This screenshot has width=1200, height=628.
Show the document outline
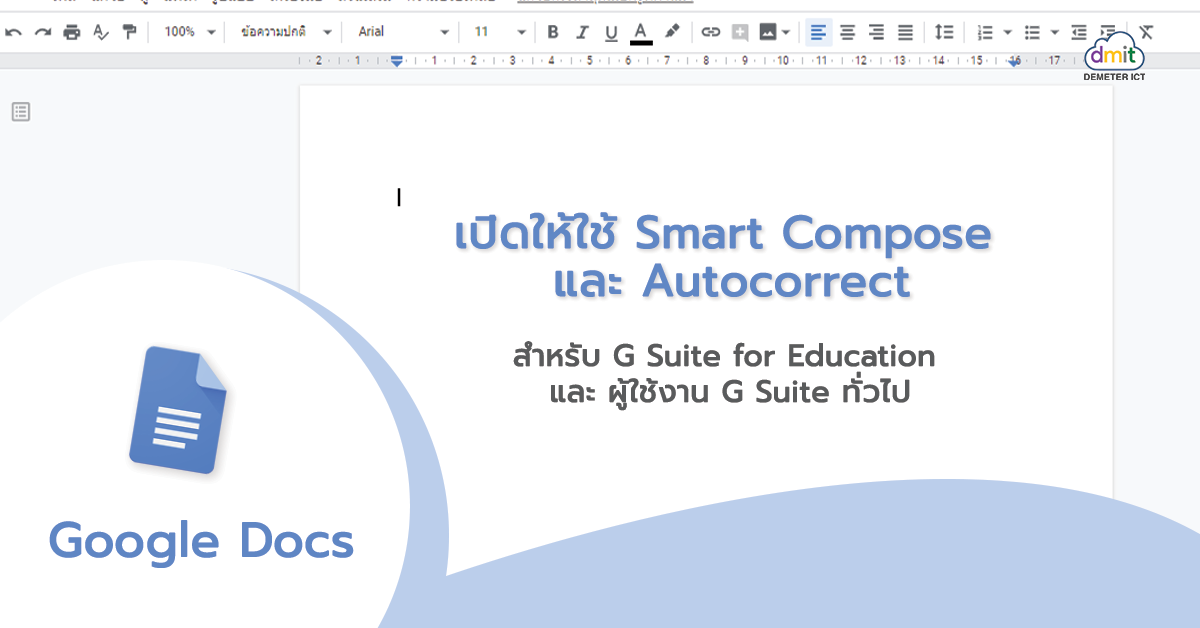(x=20, y=112)
